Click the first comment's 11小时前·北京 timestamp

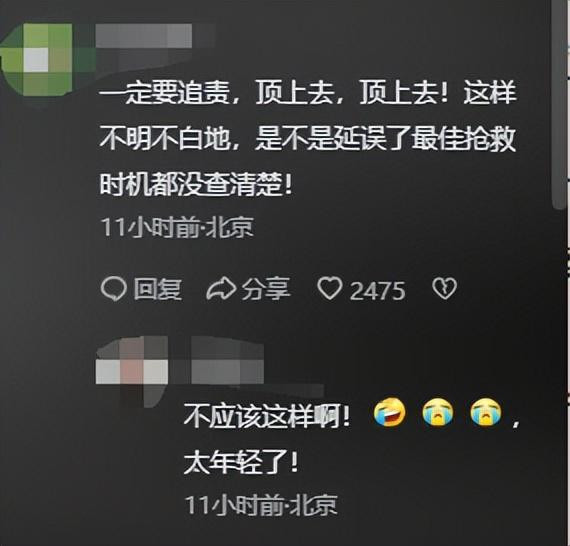tap(177, 228)
